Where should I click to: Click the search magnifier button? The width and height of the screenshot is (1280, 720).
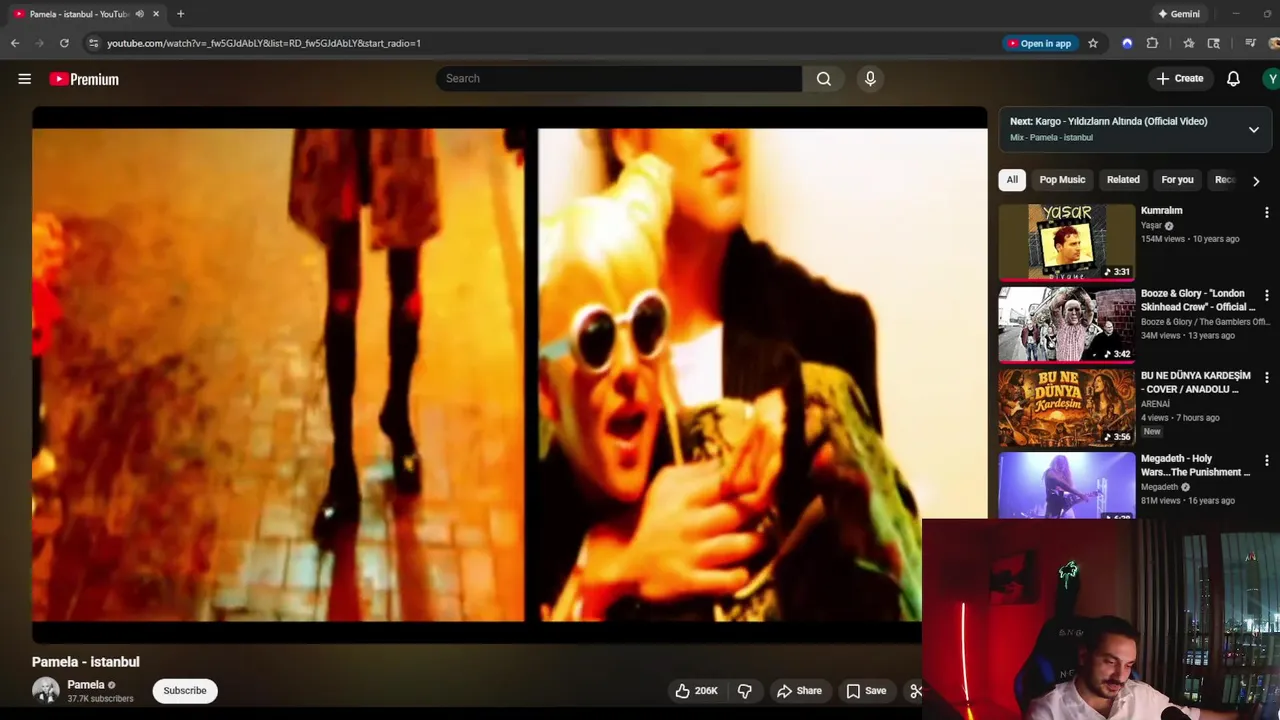tap(824, 79)
